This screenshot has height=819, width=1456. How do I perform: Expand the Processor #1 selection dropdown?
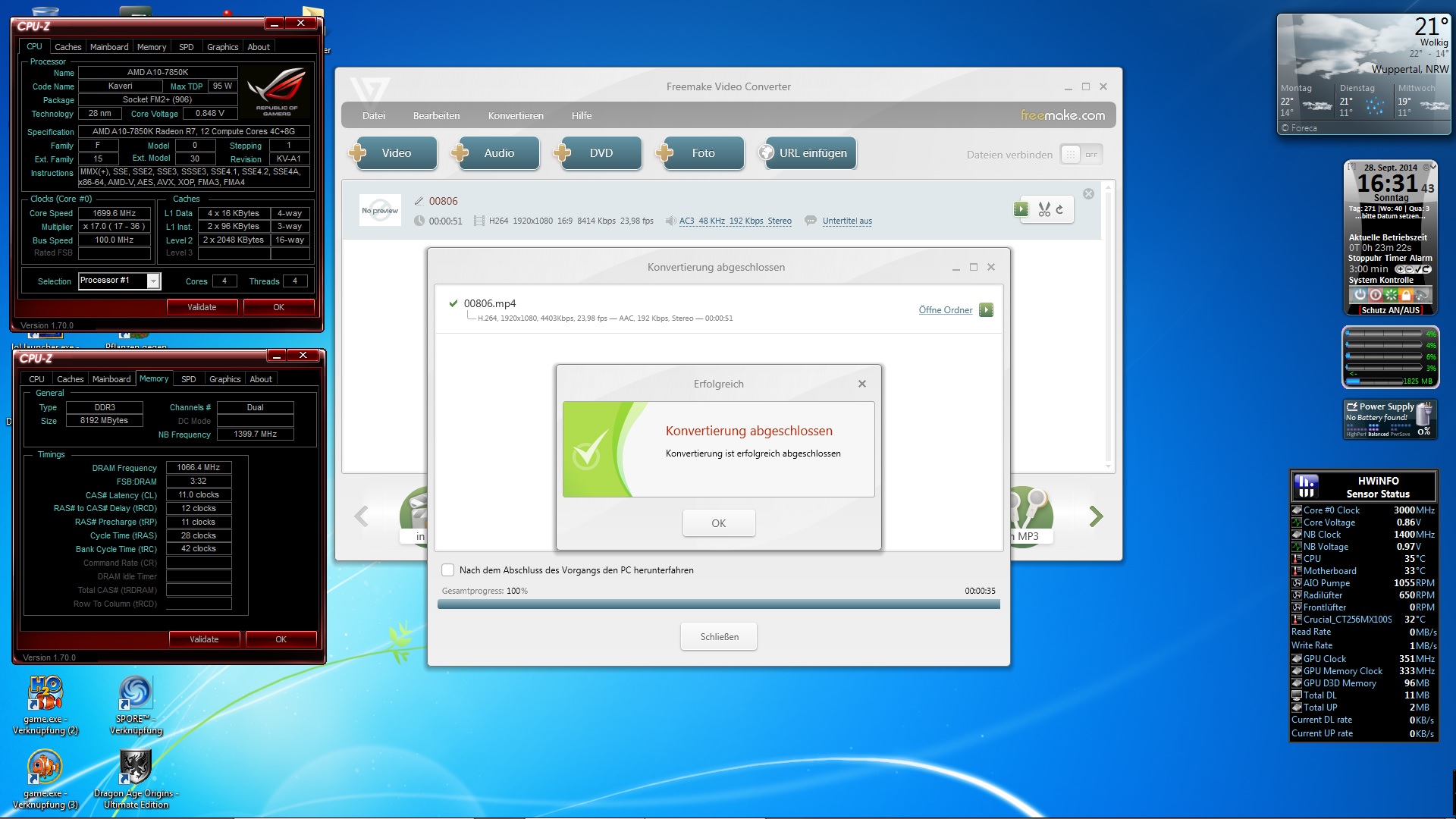153,281
